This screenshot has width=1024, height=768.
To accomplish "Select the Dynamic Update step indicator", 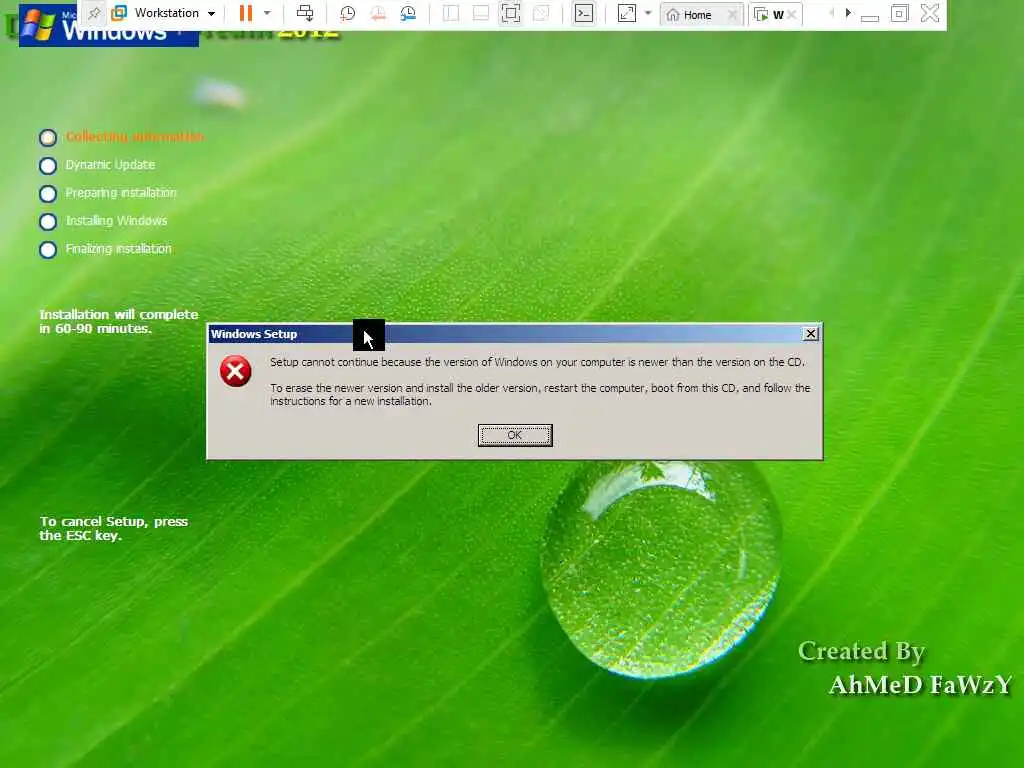I will tap(48, 166).
